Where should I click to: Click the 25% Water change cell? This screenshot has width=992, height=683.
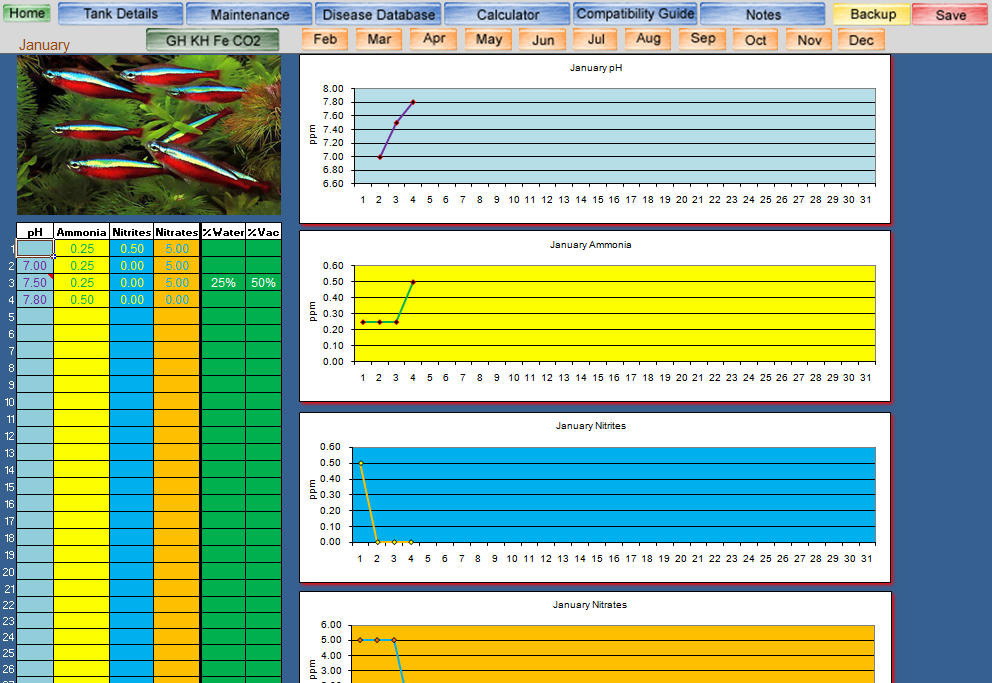tap(222, 283)
